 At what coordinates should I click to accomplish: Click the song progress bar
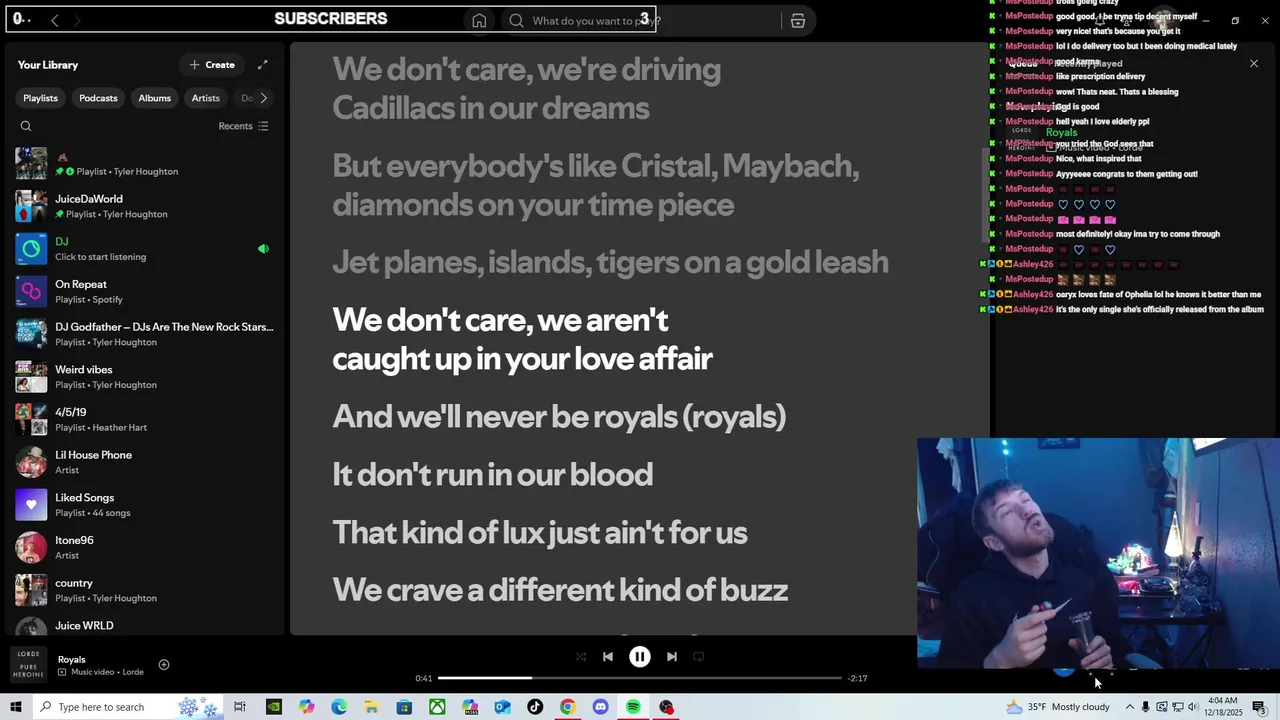point(640,678)
